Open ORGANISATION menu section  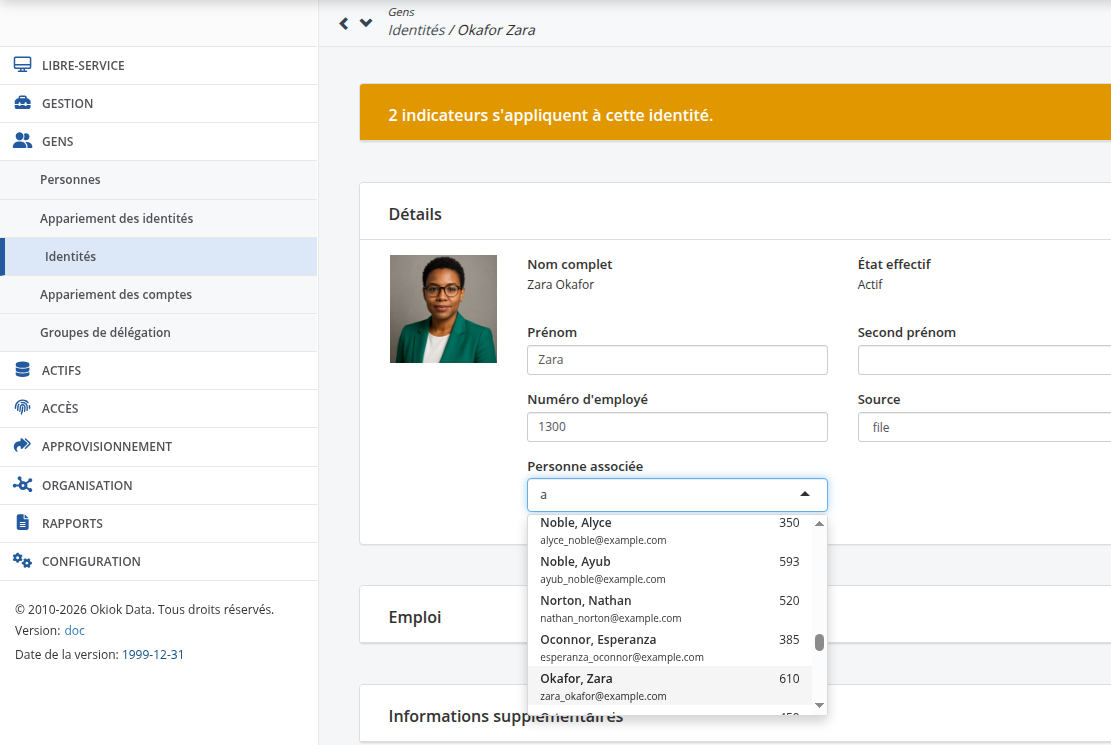159,486
